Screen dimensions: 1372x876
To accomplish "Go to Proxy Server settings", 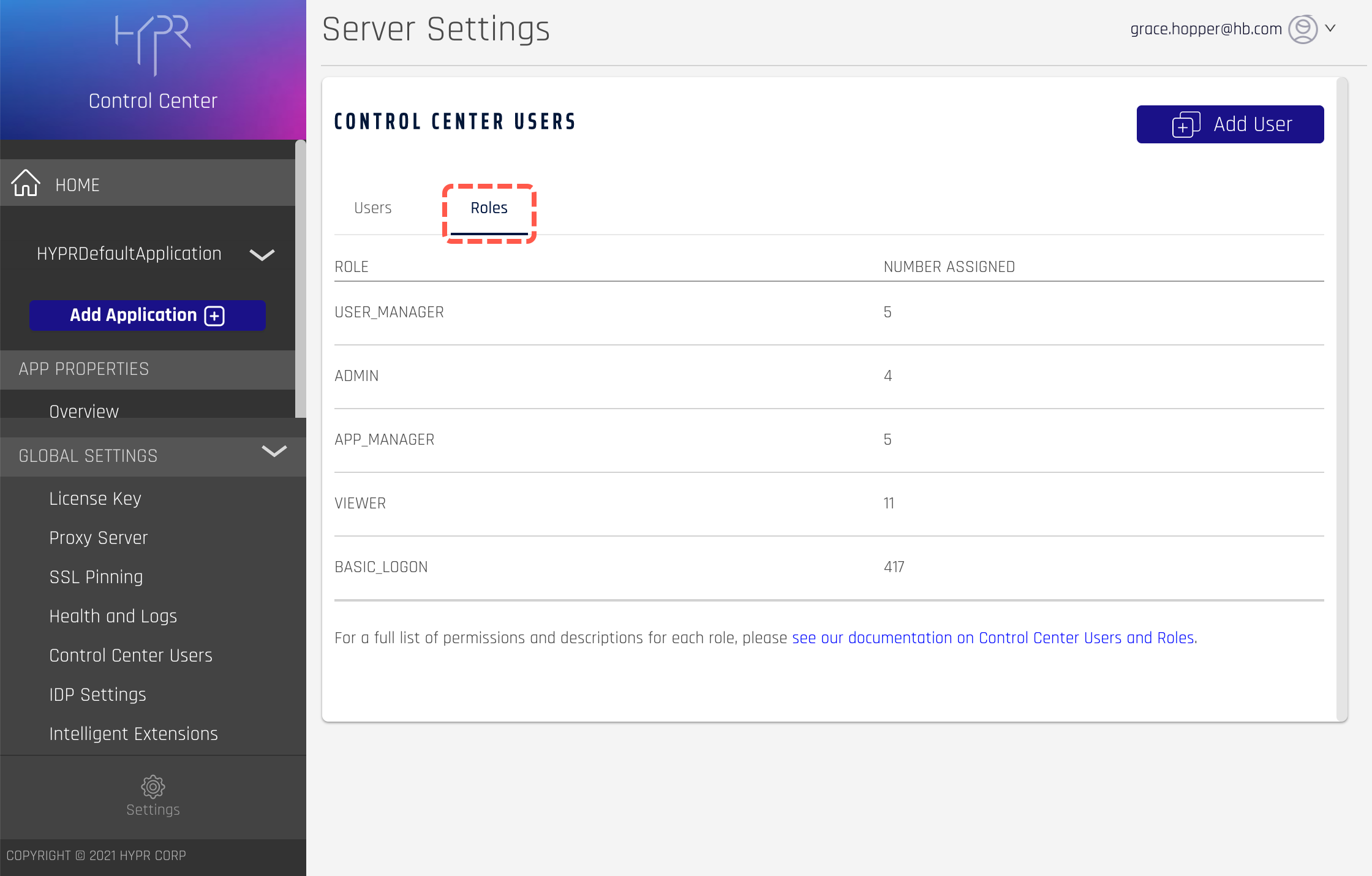I will (98, 538).
